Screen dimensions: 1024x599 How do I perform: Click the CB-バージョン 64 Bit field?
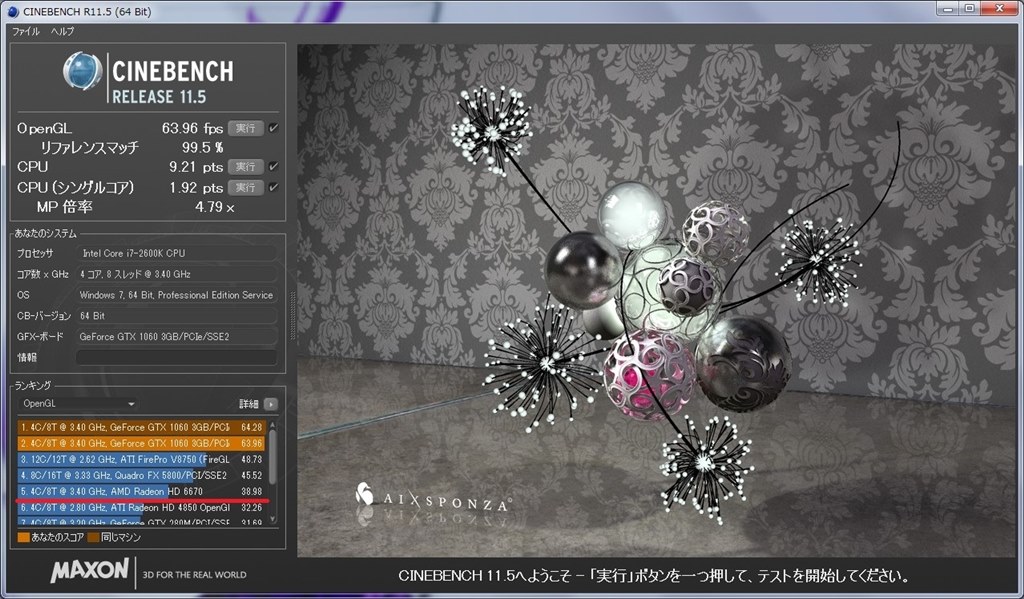pyautogui.click(x=176, y=316)
